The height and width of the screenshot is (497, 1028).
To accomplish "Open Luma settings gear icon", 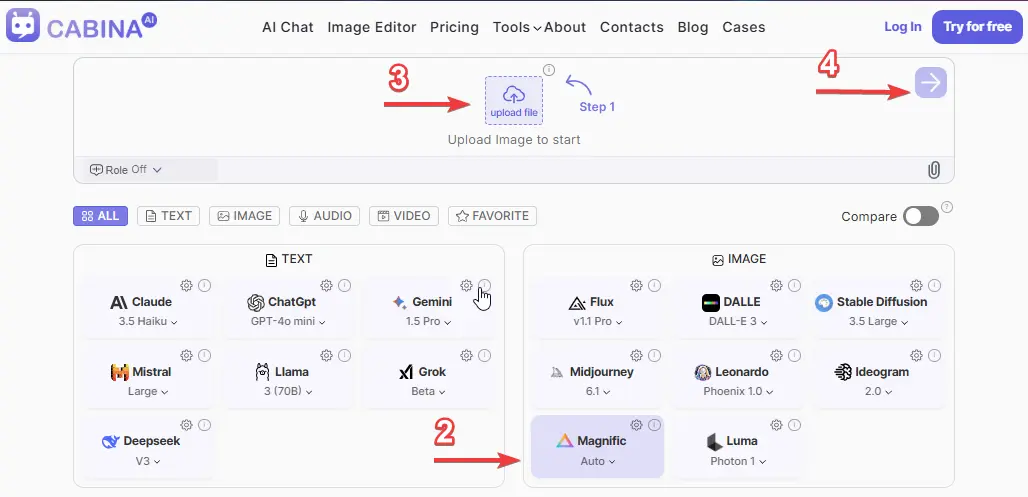I will tap(776, 425).
